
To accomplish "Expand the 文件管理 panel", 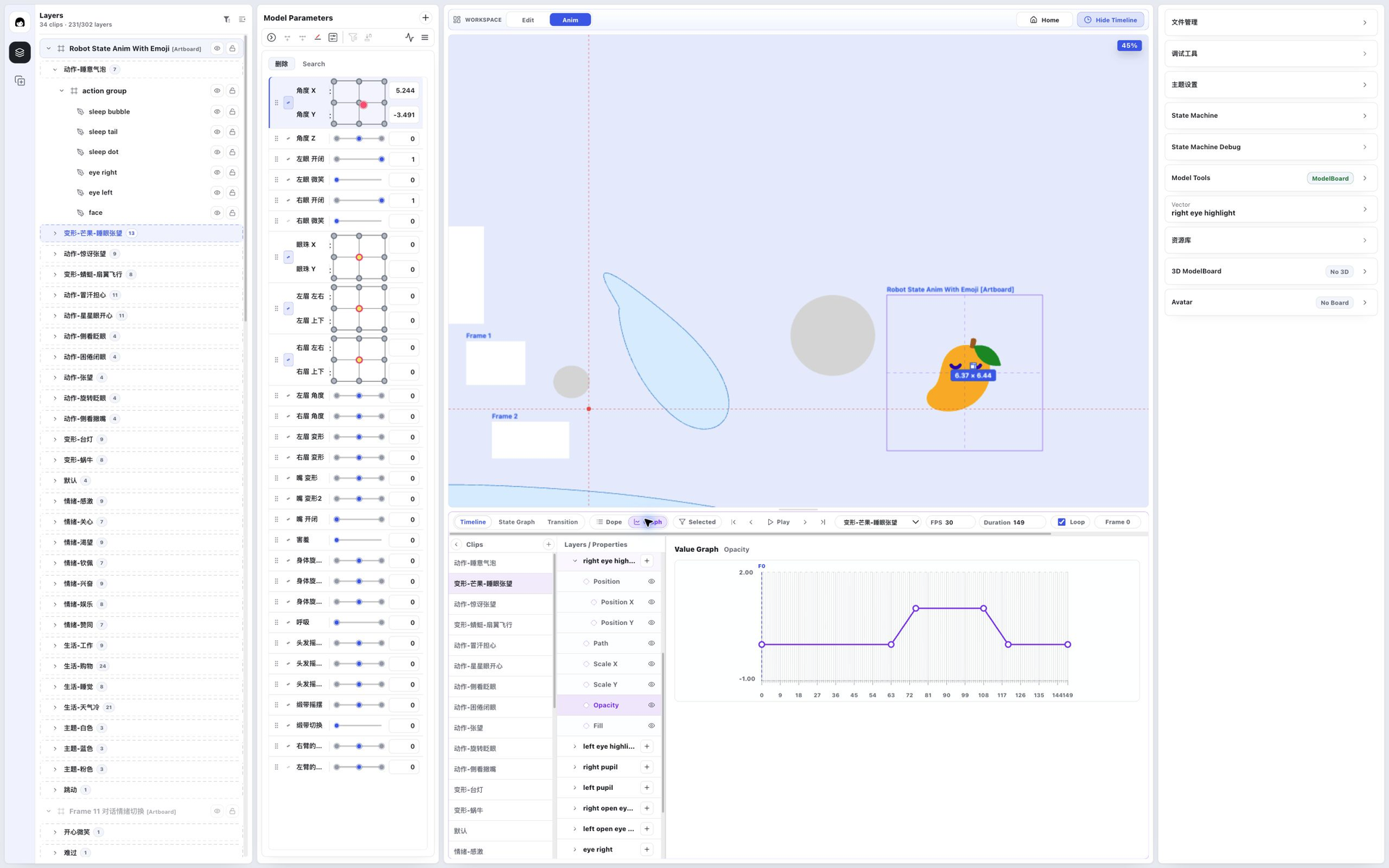I will pyautogui.click(x=1270, y=22).
